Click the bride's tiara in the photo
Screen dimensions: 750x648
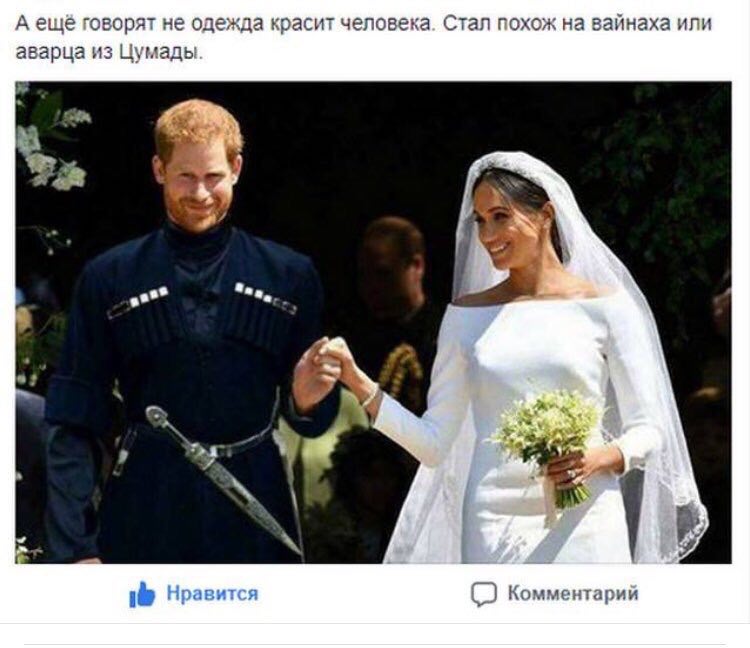[x=509, y=166]
